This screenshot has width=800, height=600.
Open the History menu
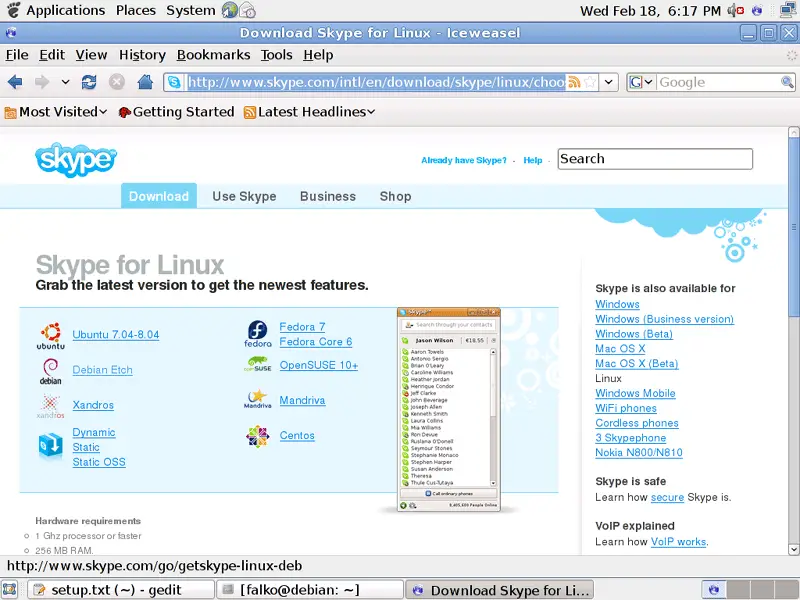click(142, 55)
